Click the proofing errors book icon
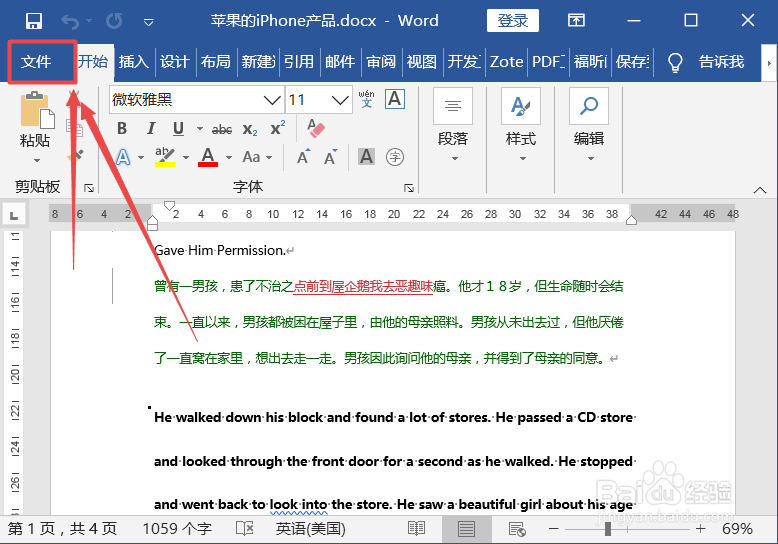Image resolution: width=778 pixels, height=544 pixels. click(245, 529)
